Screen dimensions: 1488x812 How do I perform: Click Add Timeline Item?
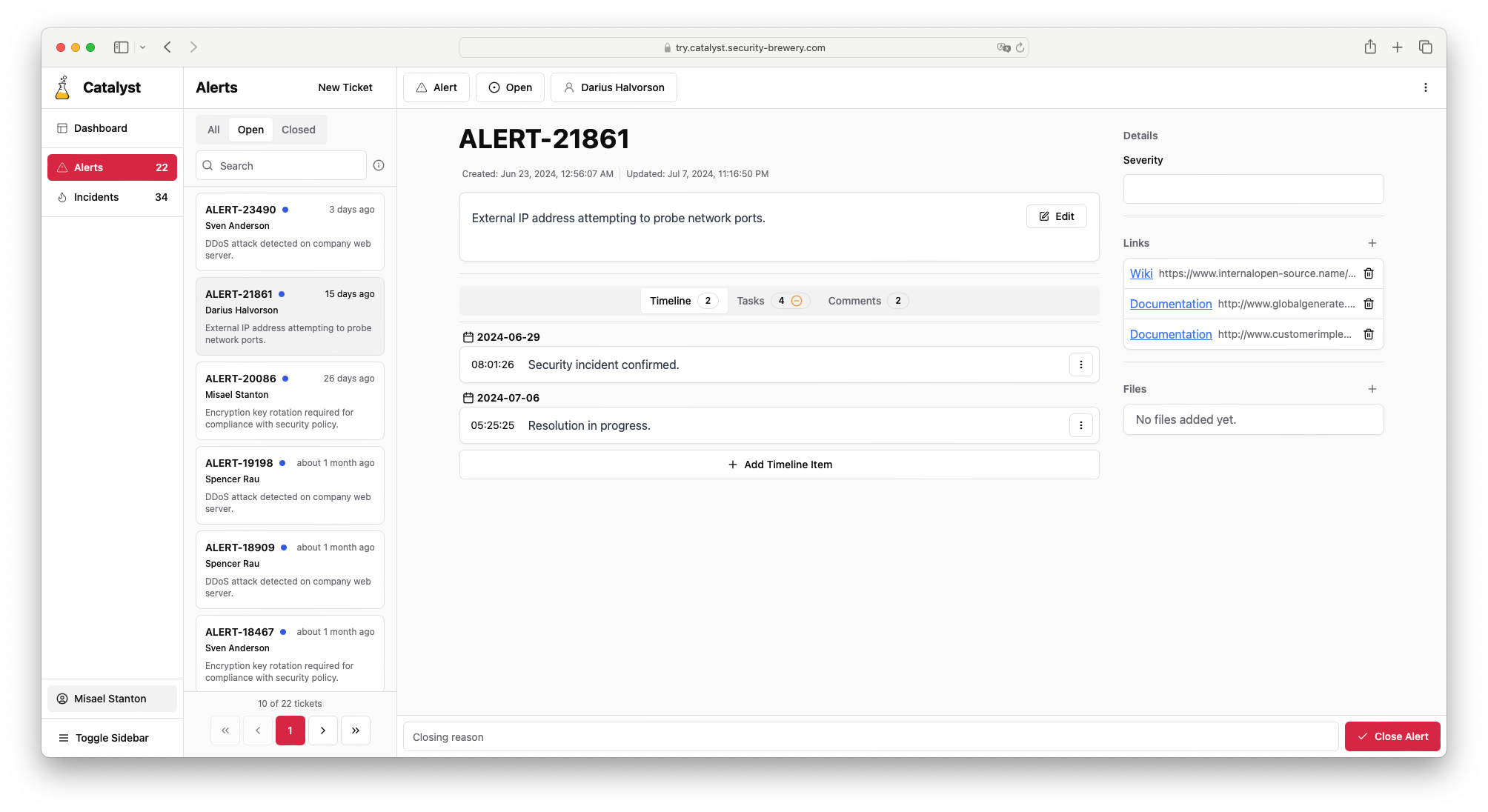click(x=779, y=465)
